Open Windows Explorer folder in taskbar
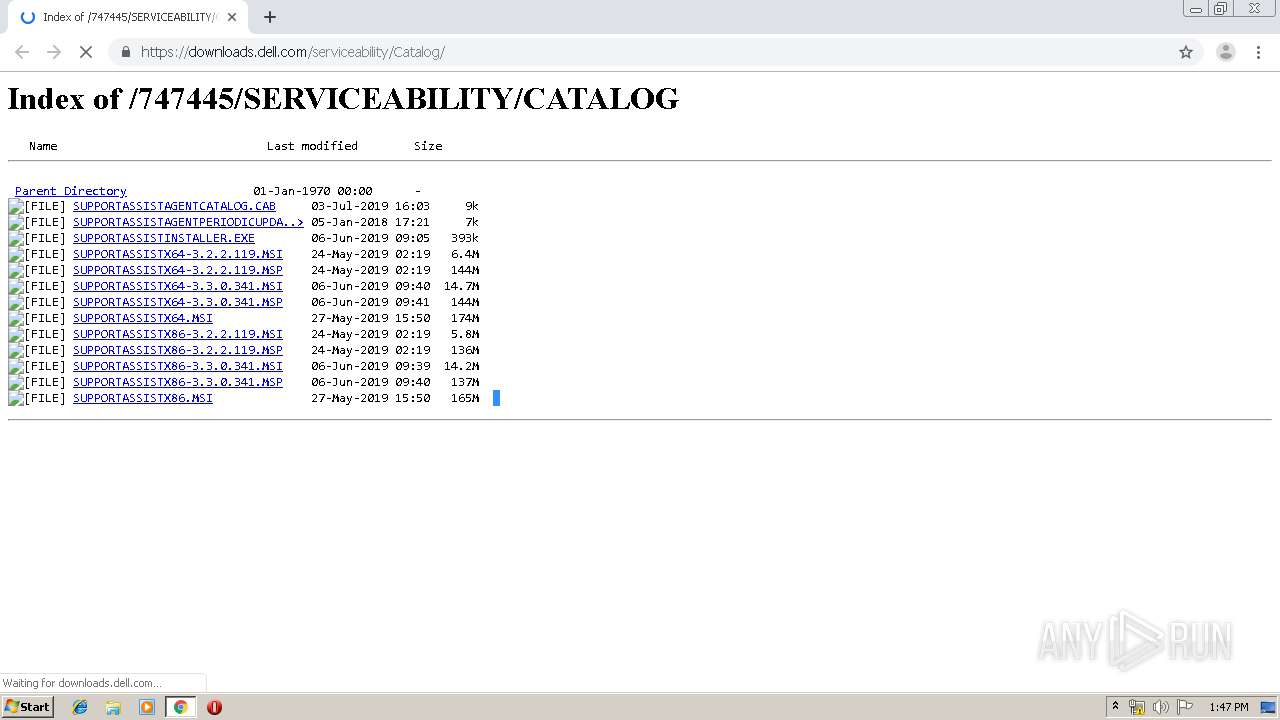 tap(113, 707)
